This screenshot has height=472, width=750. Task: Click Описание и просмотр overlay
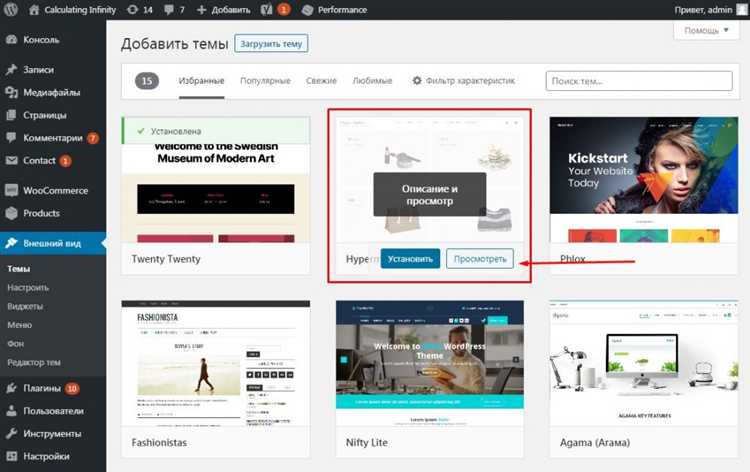pos(430,195)
